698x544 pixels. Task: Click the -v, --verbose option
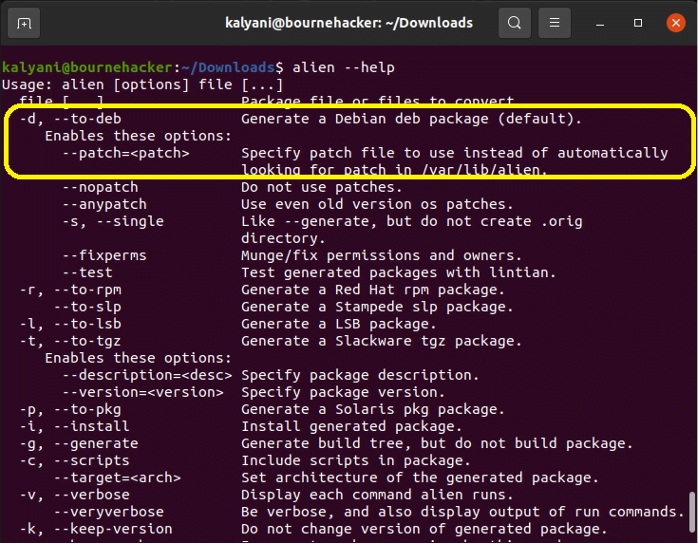click(75, 495)
